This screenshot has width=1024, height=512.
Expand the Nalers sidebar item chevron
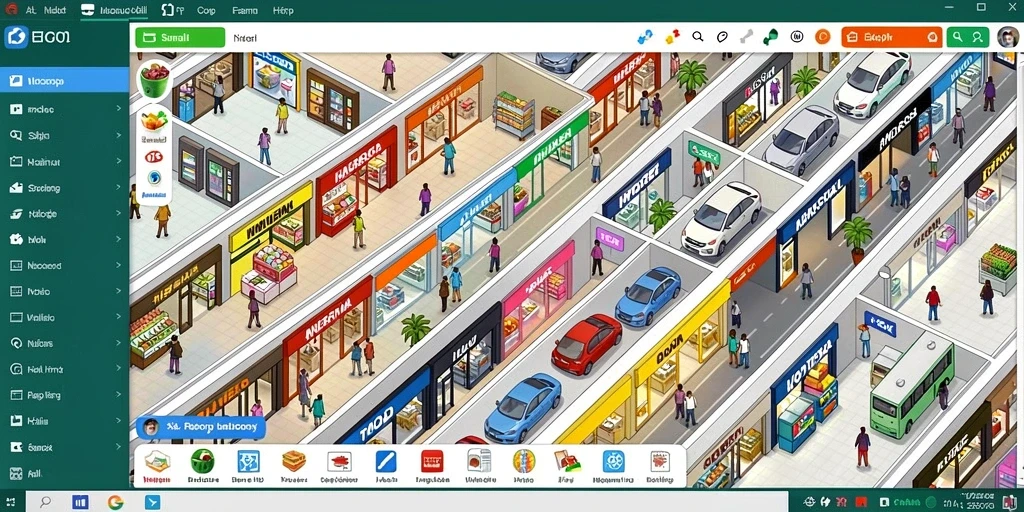(119, 343)
